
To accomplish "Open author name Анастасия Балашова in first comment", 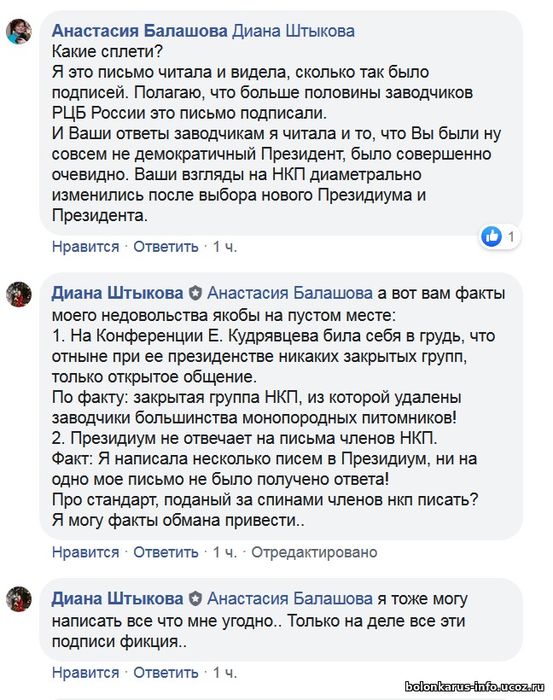I will coord(140,31).
